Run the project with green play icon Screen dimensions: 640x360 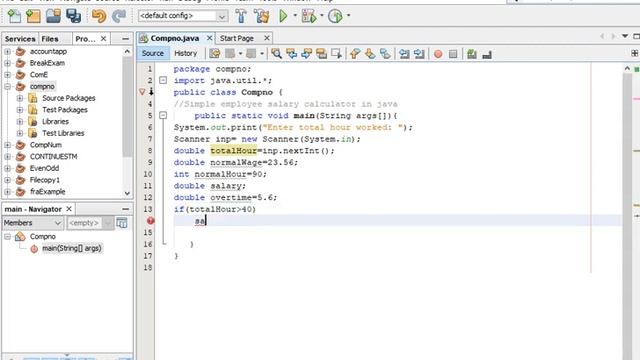283,16
